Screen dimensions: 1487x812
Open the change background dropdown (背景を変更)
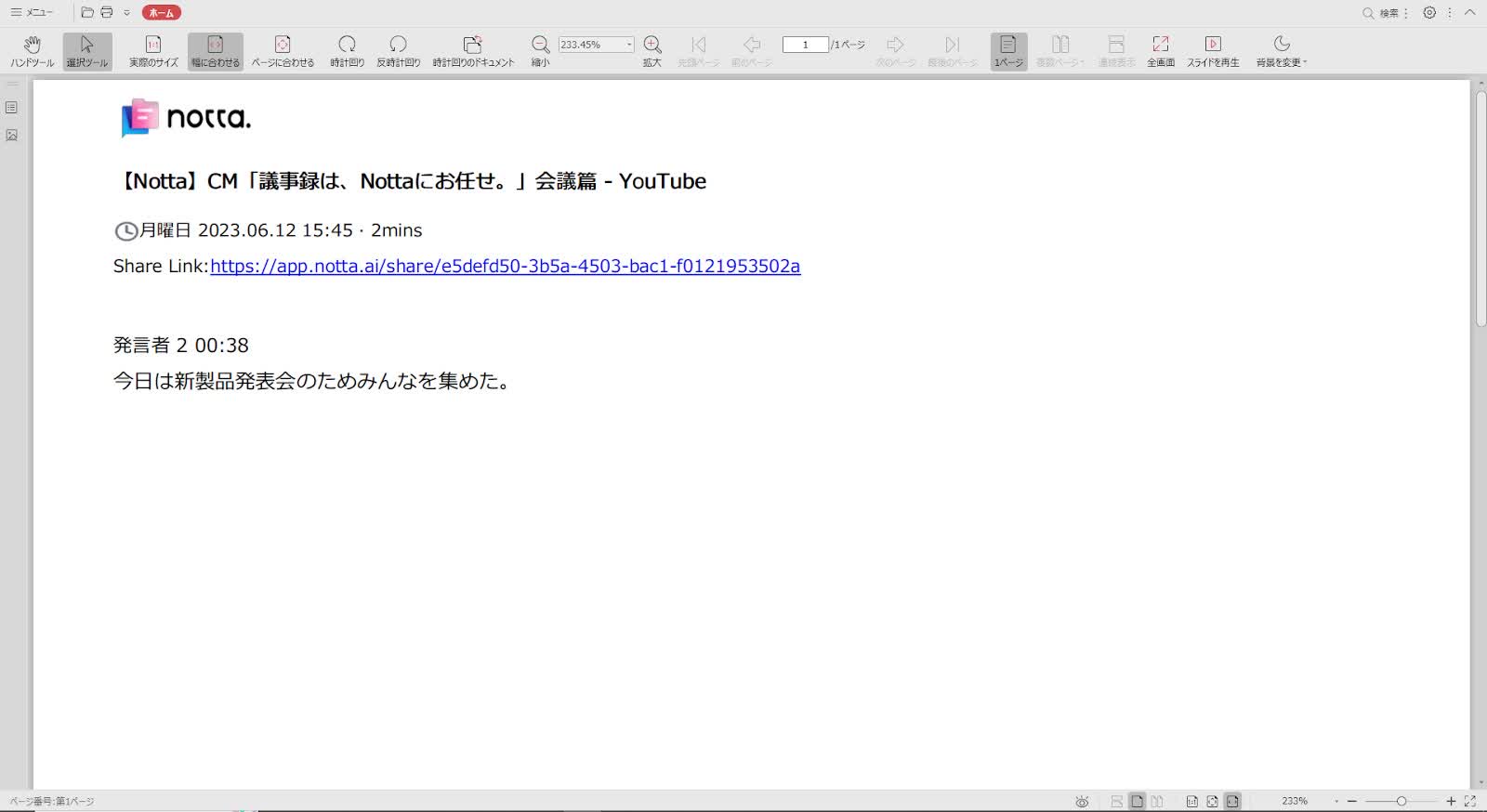(1282, 52)
